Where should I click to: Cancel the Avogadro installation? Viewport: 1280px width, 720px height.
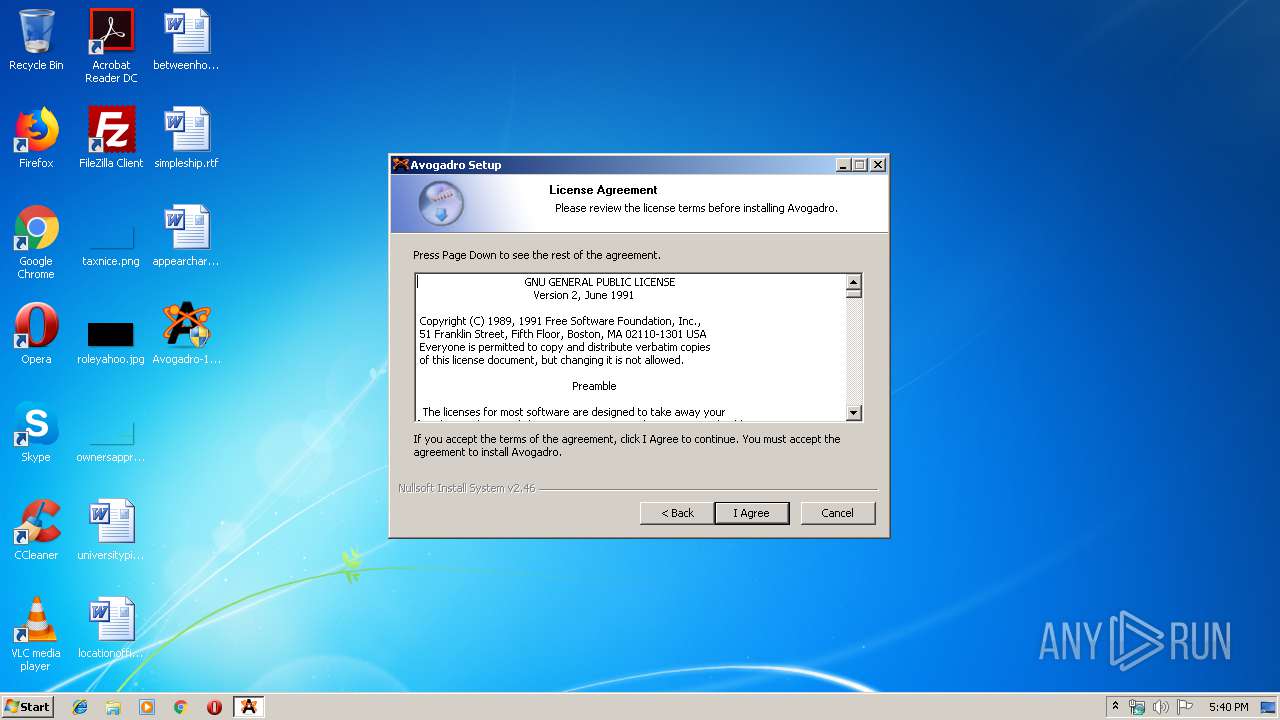pos(838,513)
